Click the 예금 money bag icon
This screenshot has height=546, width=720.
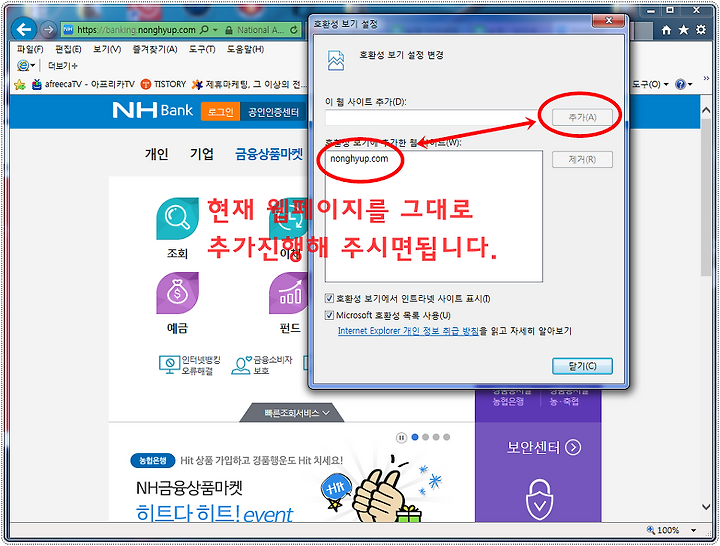[x=177, y=293]
